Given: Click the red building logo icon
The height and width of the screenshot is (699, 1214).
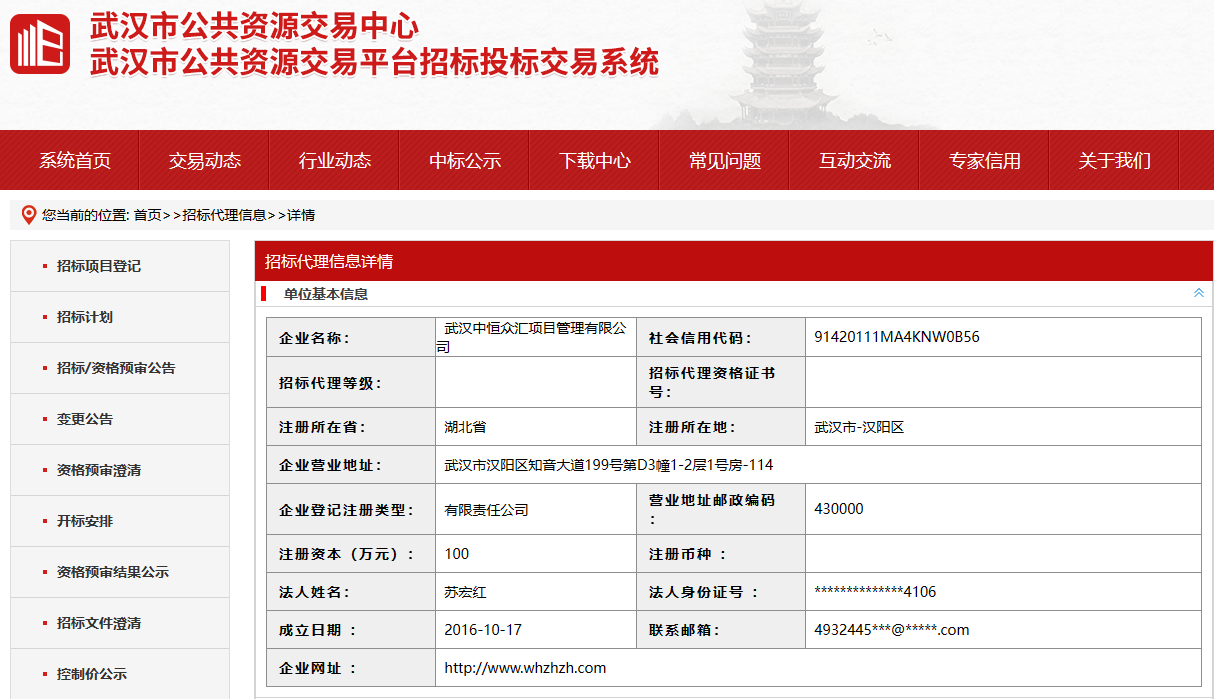Looking at the screenshot, I should 40,44.
